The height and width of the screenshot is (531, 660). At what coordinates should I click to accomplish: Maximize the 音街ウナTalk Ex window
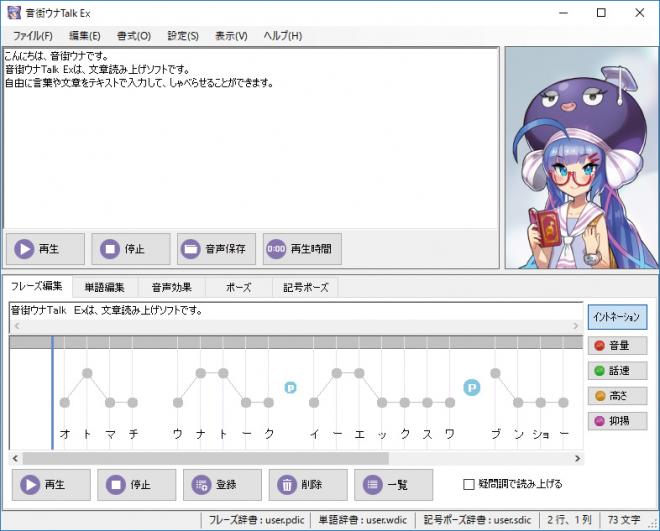click(601, 13)
